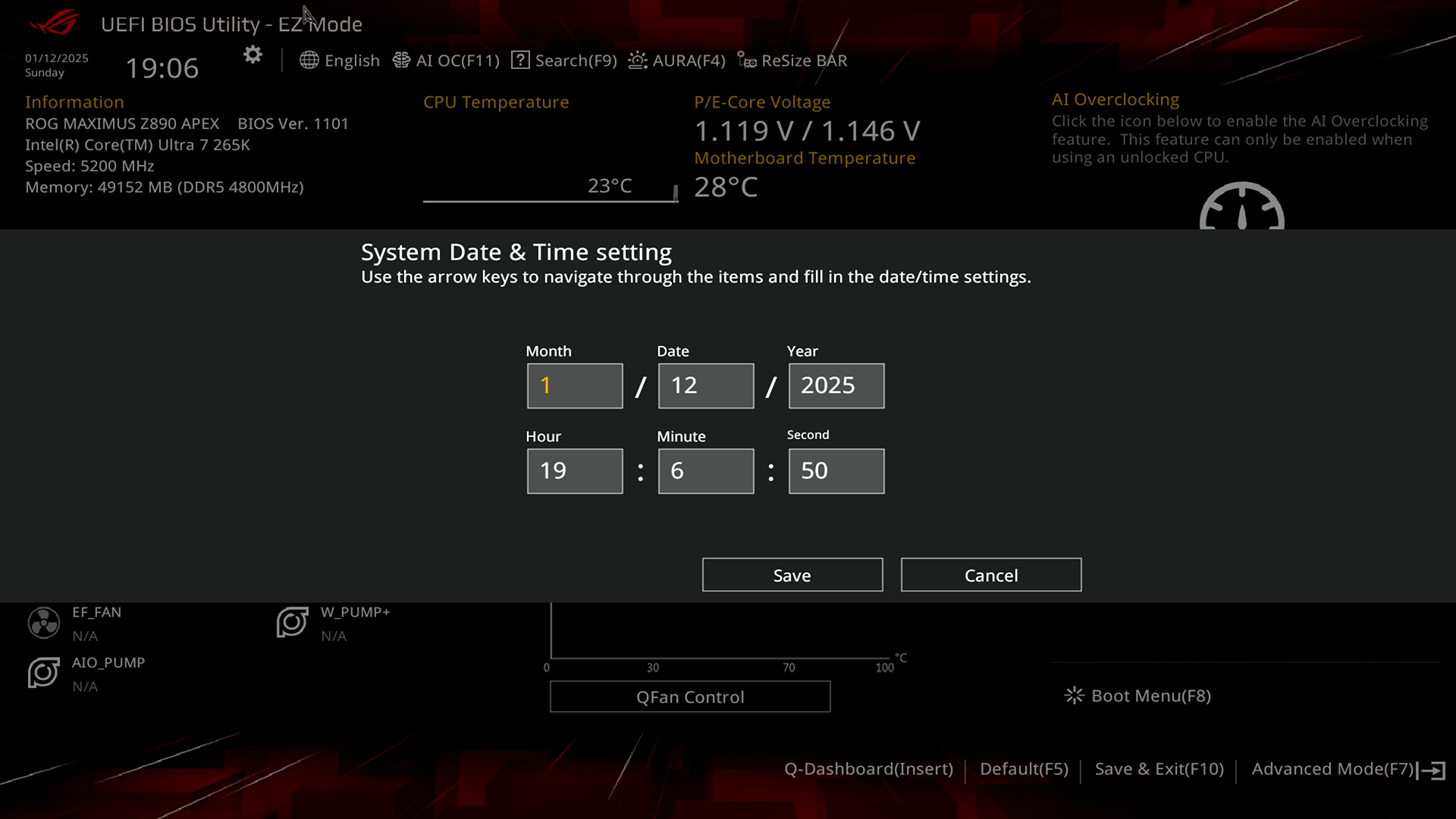
Task: Click the Month input field
Action: 574,385
